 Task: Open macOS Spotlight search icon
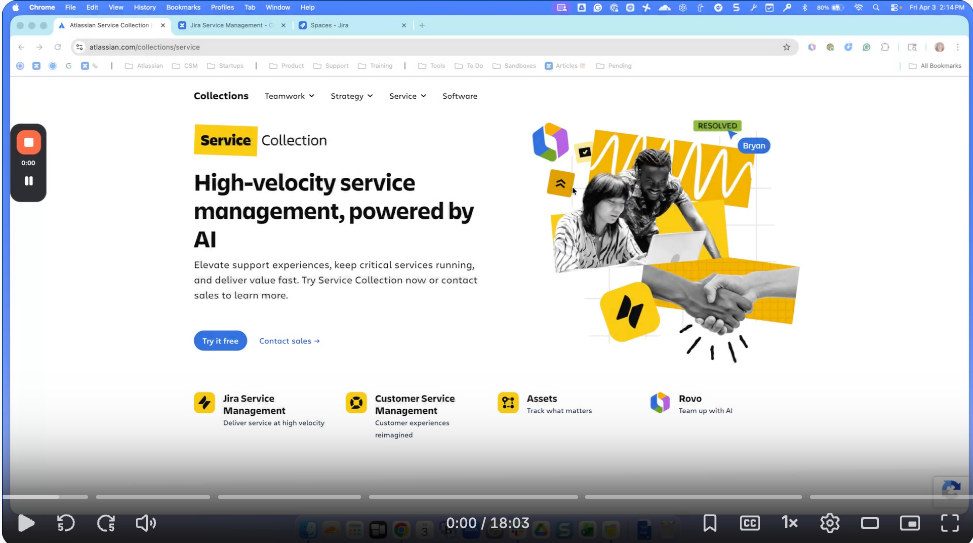(x=876, y=7)
